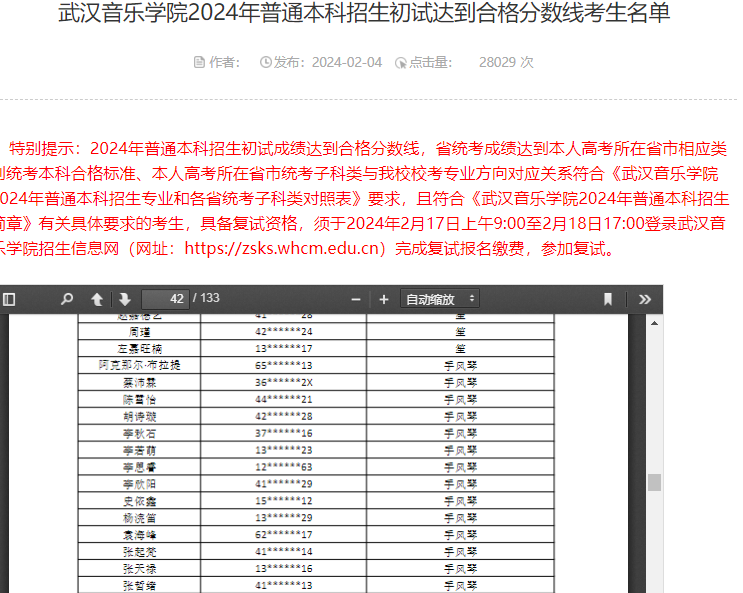Toggle the PDF viewer sidebar

pos(10,299)
